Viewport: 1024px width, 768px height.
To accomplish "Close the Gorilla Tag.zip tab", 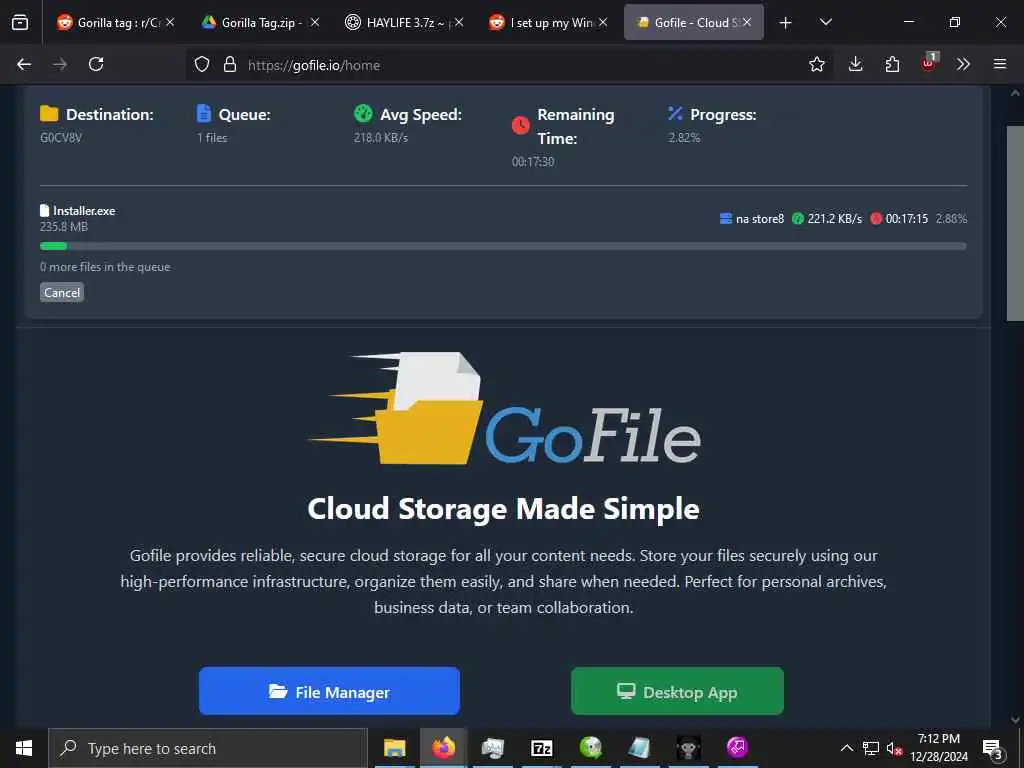I will [x=315, y=22].
